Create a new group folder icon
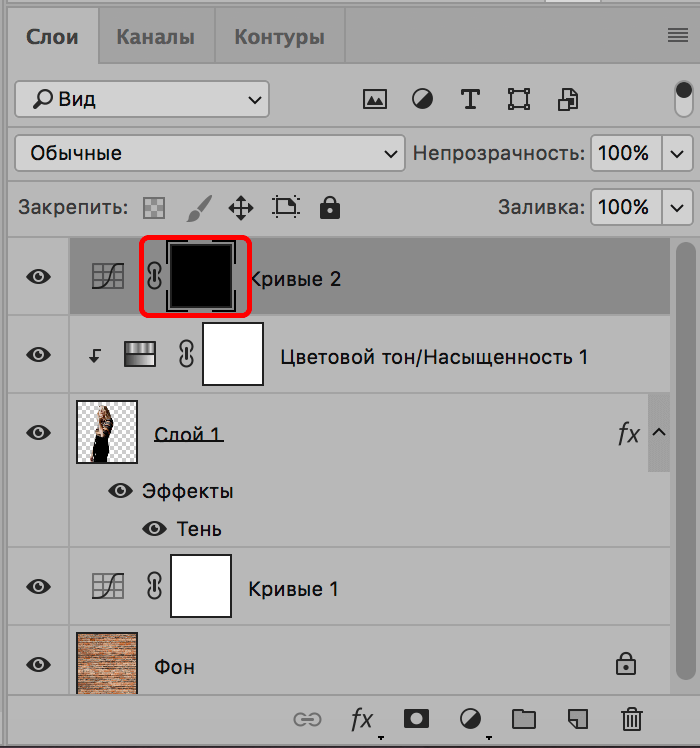The width and height of the screenshot is (700, 748). tap(523, 718)
